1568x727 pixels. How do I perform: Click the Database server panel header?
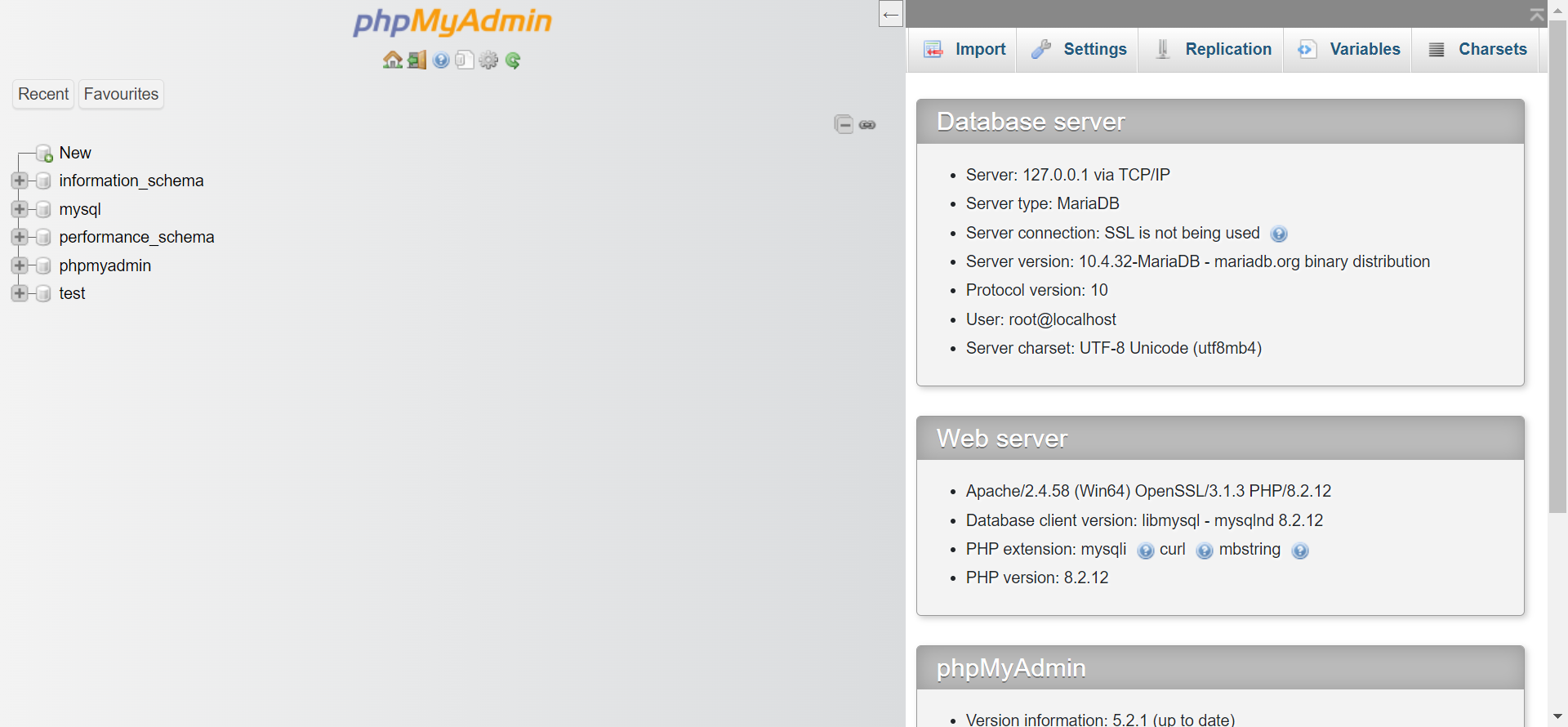pos(1220,122)
